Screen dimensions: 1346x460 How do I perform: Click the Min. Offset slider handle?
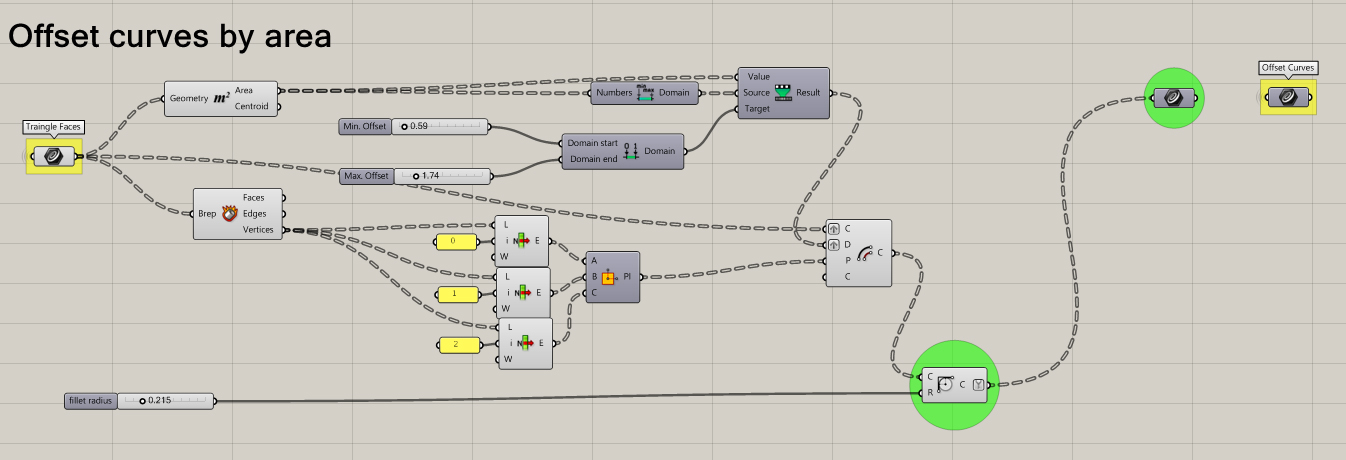[x=405, y=127]
